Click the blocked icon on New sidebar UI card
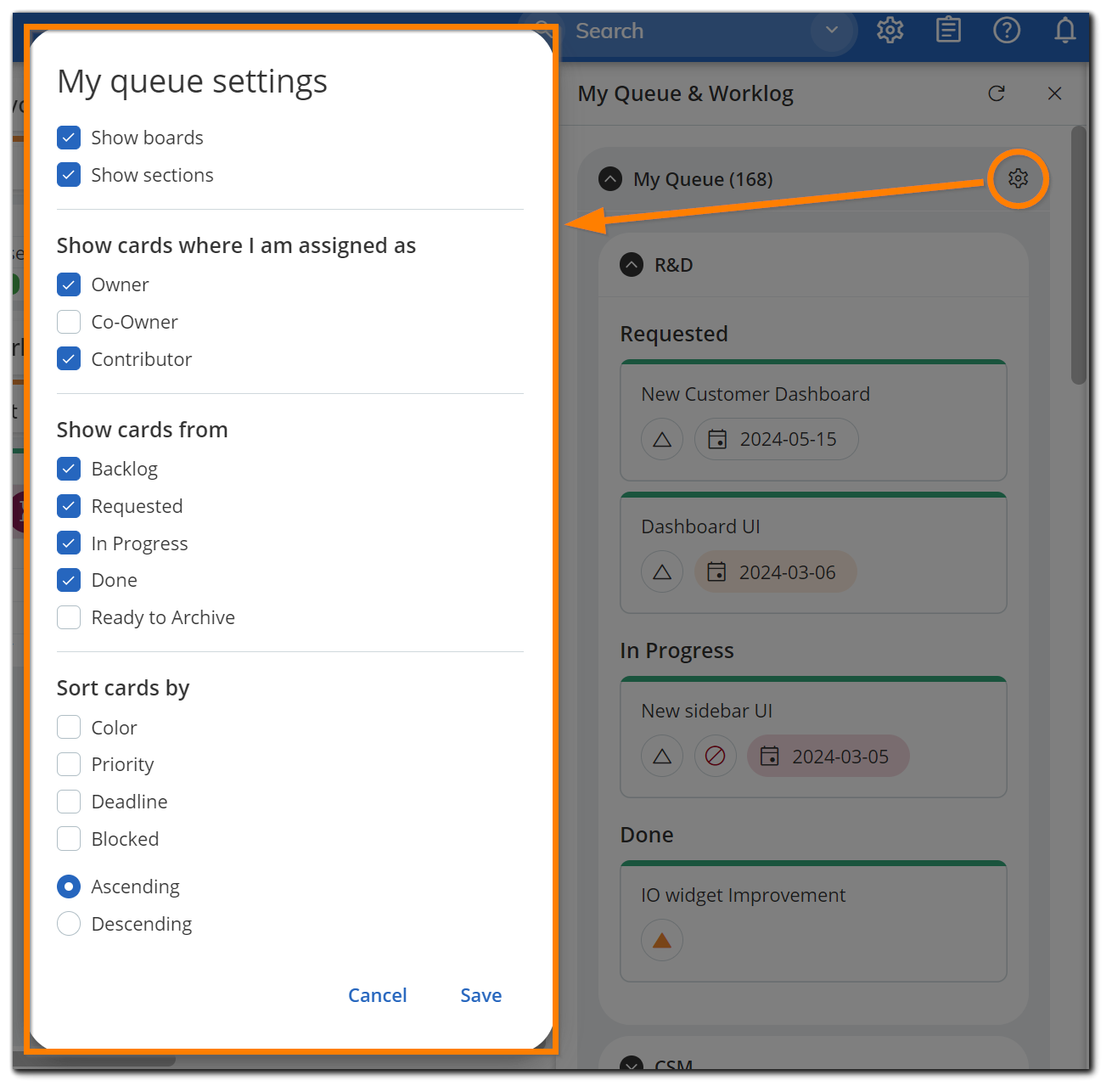 point(715,756)
